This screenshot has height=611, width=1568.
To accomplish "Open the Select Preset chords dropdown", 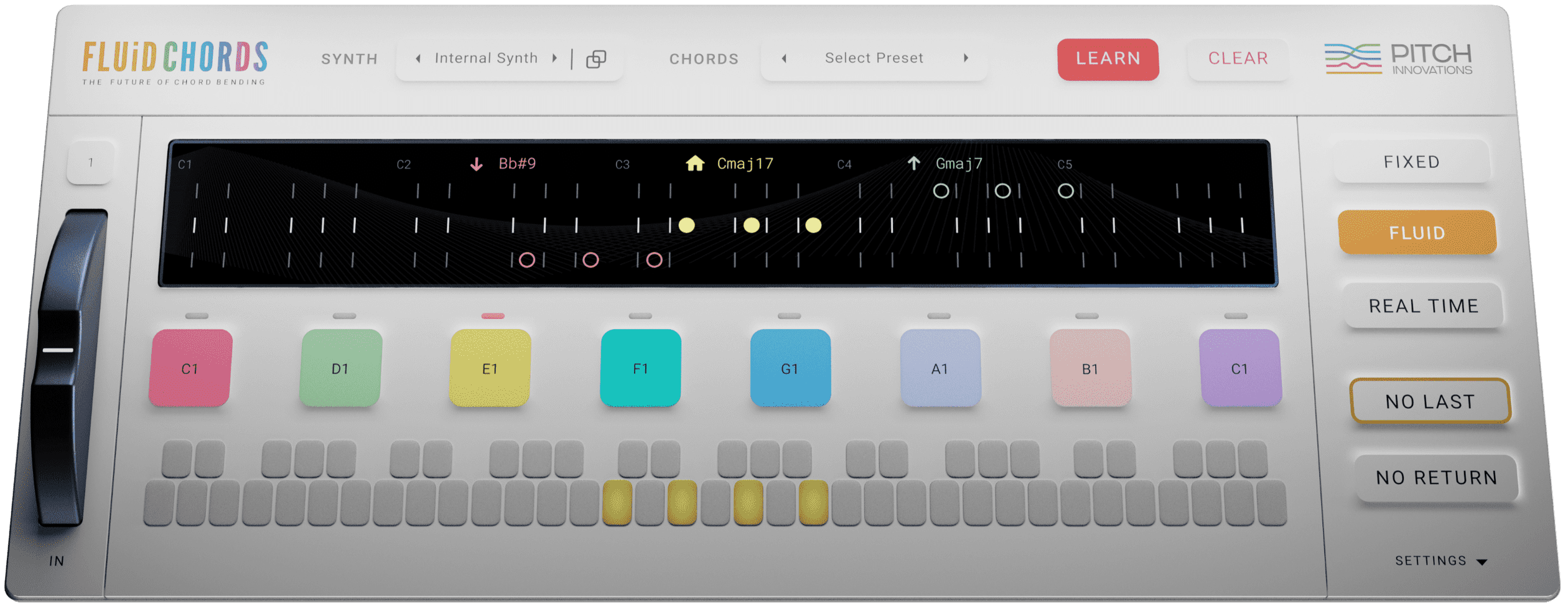I will click(x=874, y=58).
